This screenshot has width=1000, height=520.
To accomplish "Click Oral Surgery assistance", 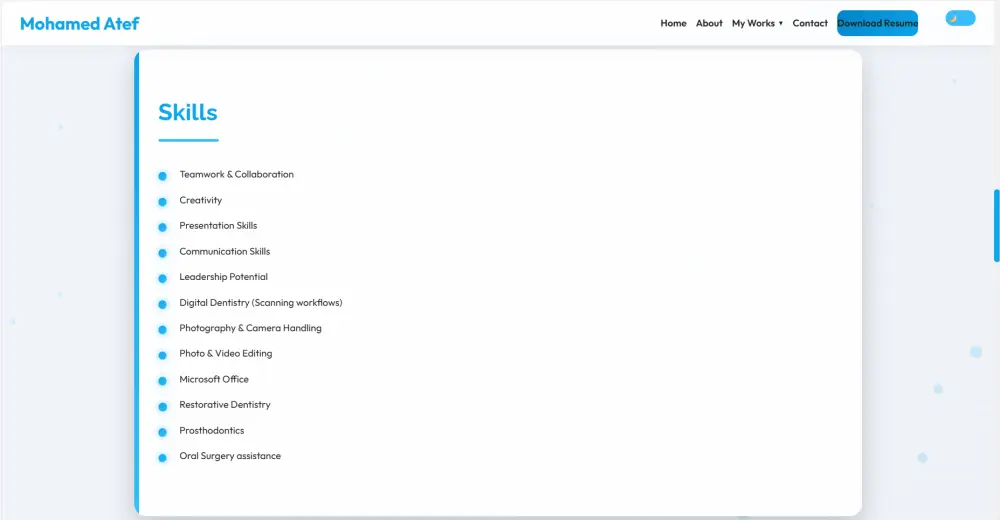I will [x=230, y=456].
